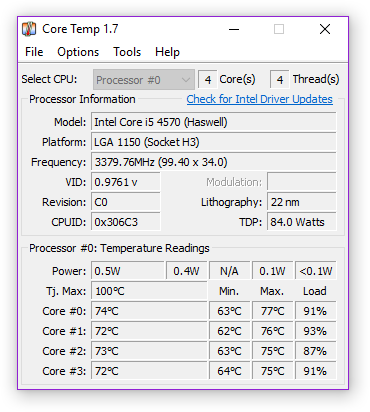Click Core #0 temperature reading 74°C

click(149, 311)
